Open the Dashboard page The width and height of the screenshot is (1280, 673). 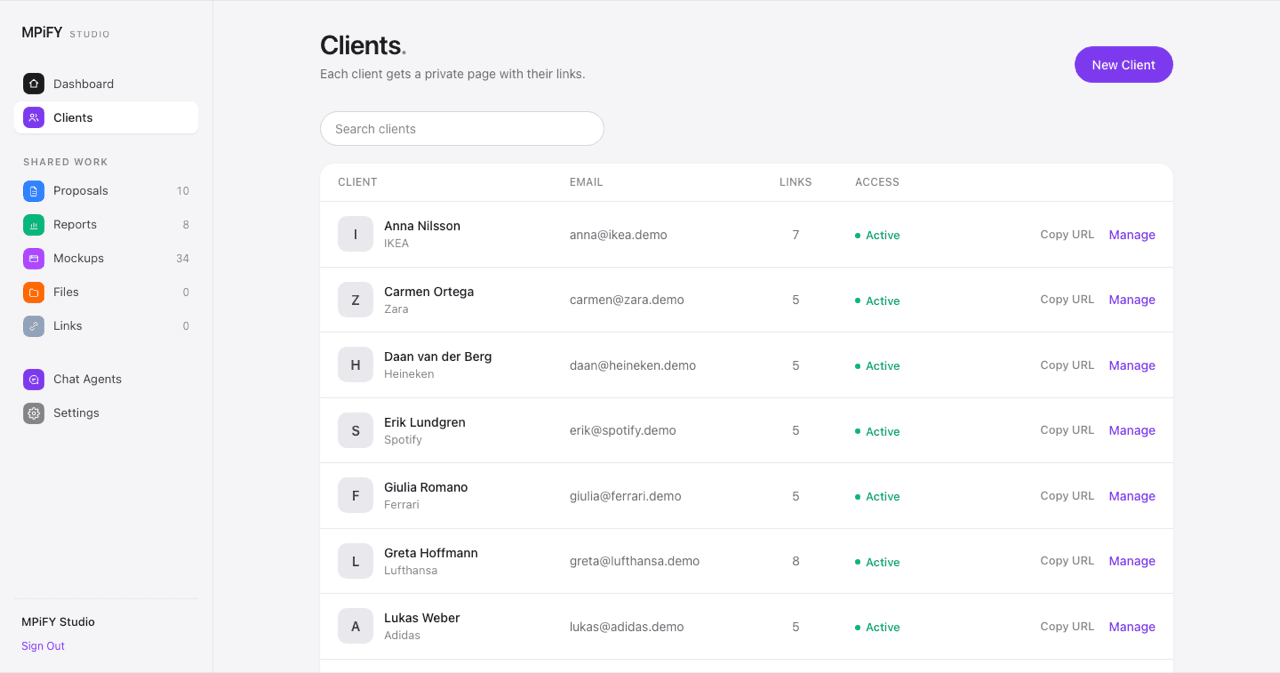(106, 84)
